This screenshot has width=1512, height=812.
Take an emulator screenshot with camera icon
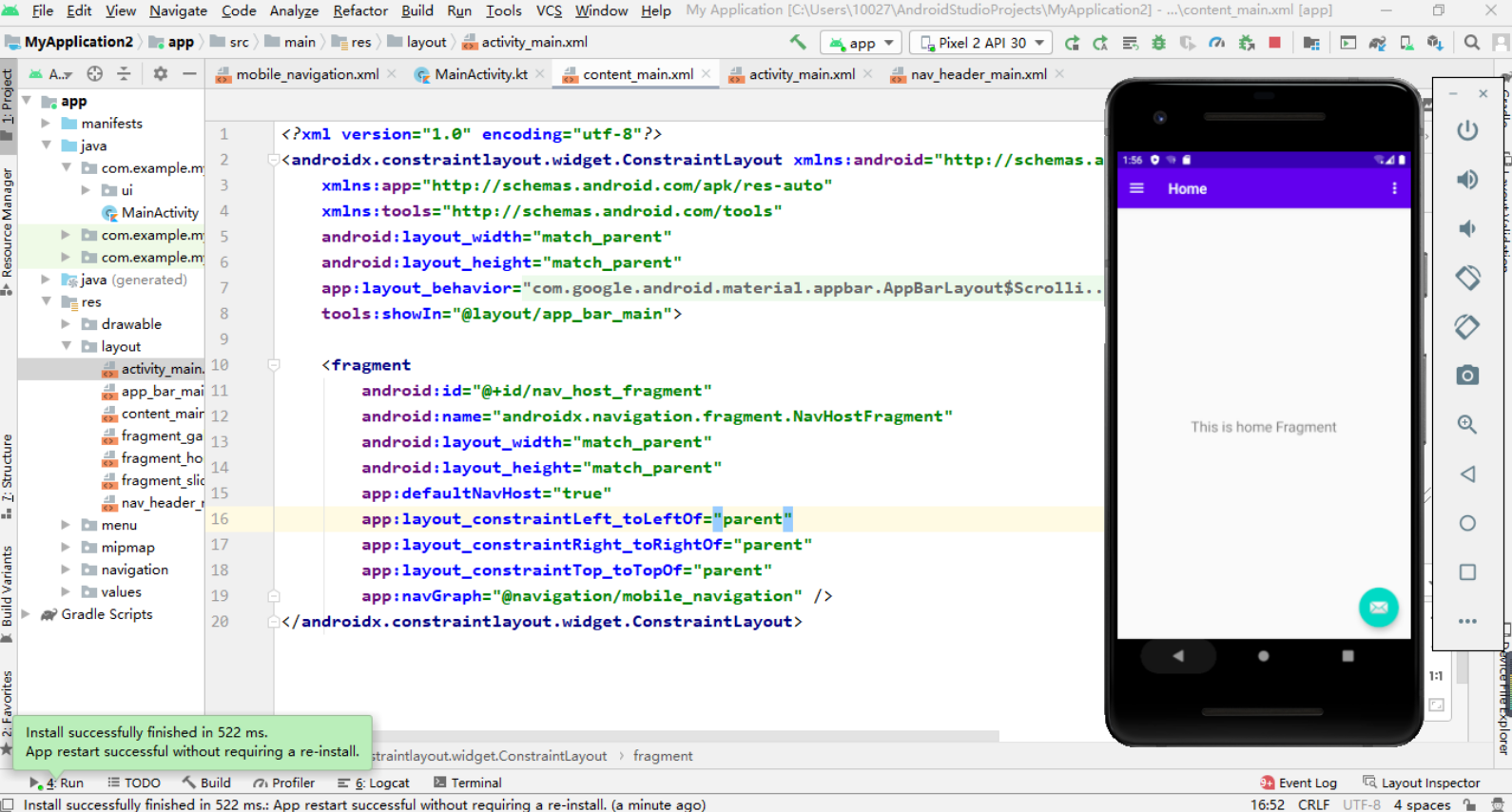point(1467,376)
